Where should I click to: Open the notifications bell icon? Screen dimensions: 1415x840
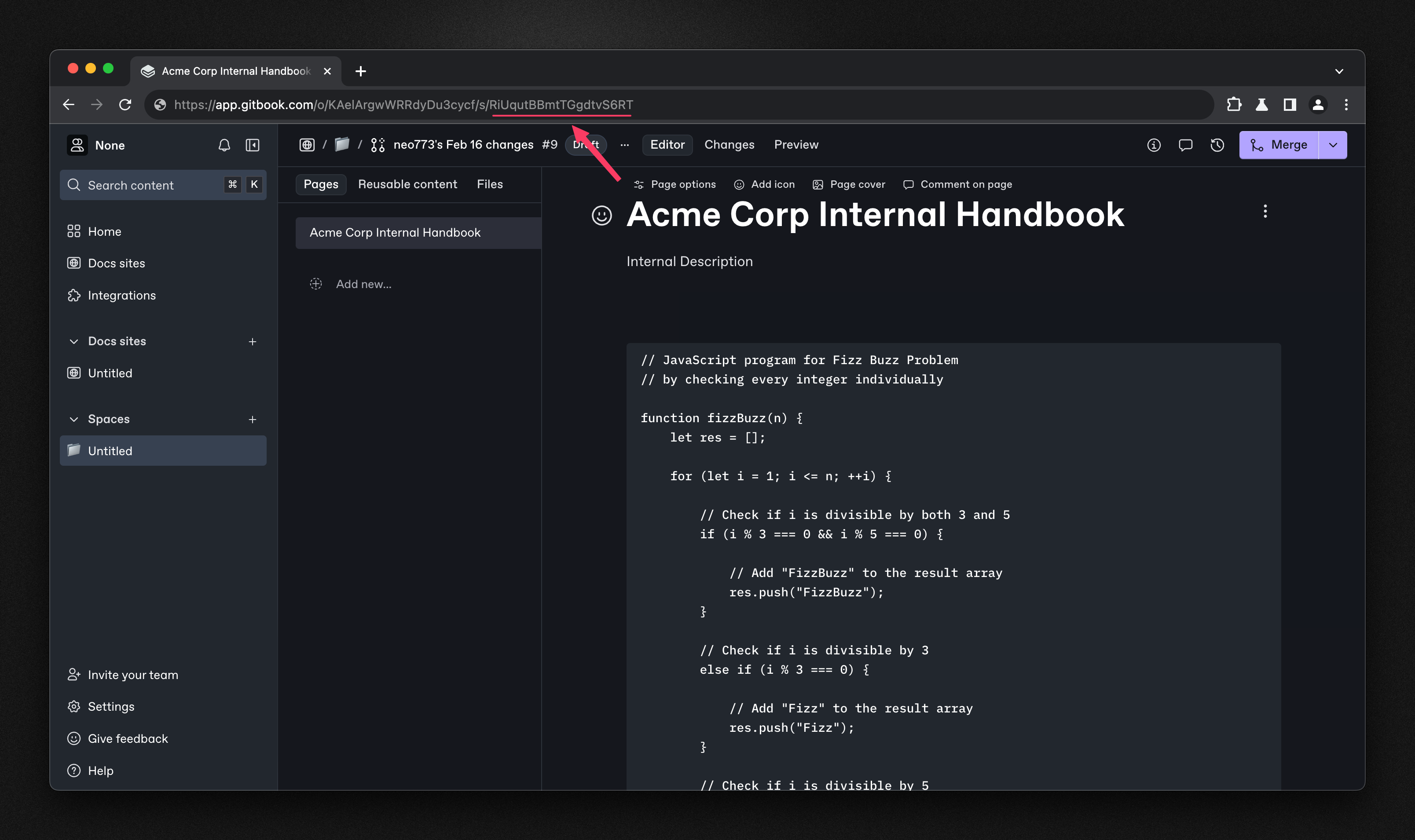point(224,145)
